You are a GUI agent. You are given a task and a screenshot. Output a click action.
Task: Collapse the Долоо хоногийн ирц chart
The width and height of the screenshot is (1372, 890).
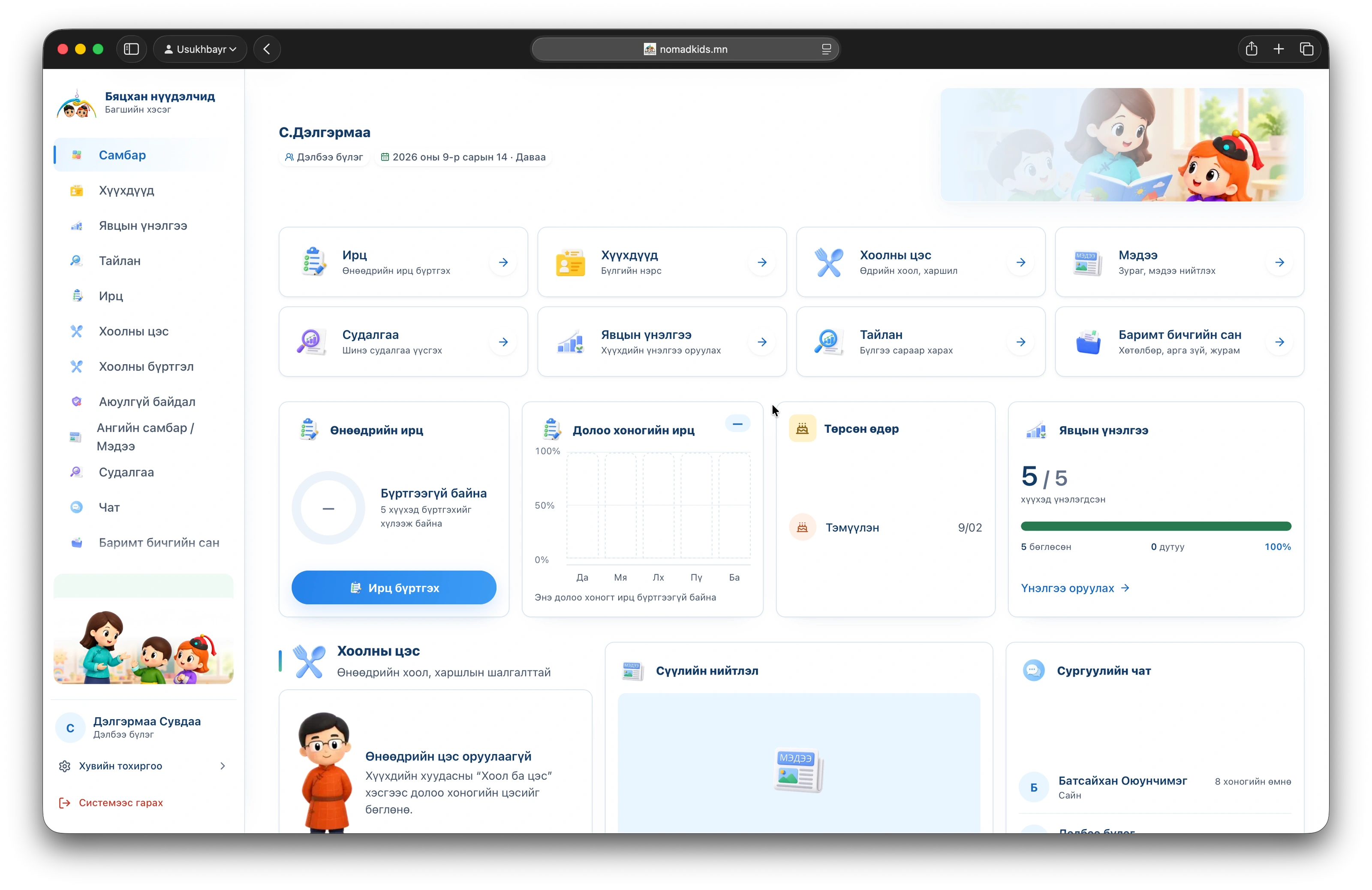pyautogui.click(x=737, y=424)
